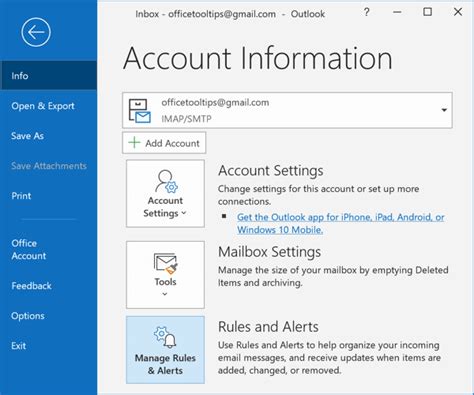The width and height of the screenshot is (474, 395).
Task: Expand the officetooltips@gmail.com account dropdown
Action: (444, 110)
